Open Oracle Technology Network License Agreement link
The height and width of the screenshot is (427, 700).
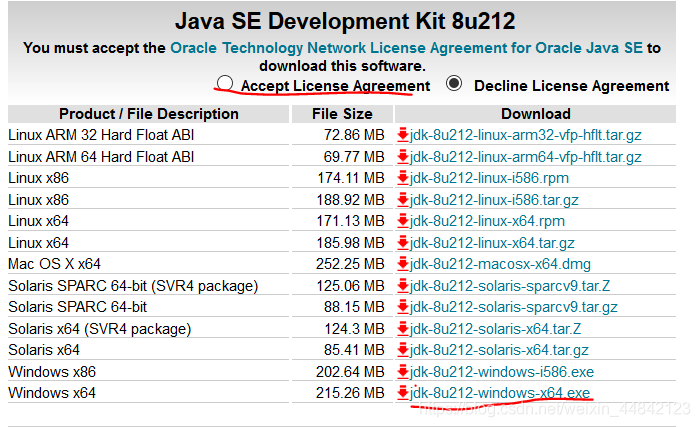(406, 48)
